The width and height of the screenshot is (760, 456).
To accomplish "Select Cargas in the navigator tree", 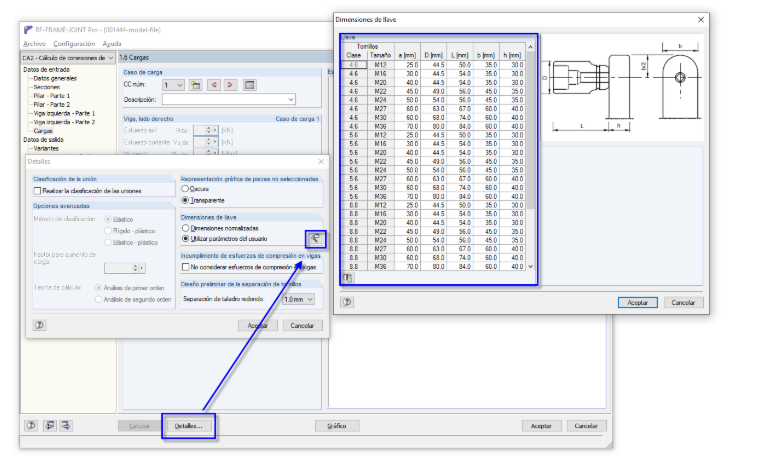I will 43,131.
